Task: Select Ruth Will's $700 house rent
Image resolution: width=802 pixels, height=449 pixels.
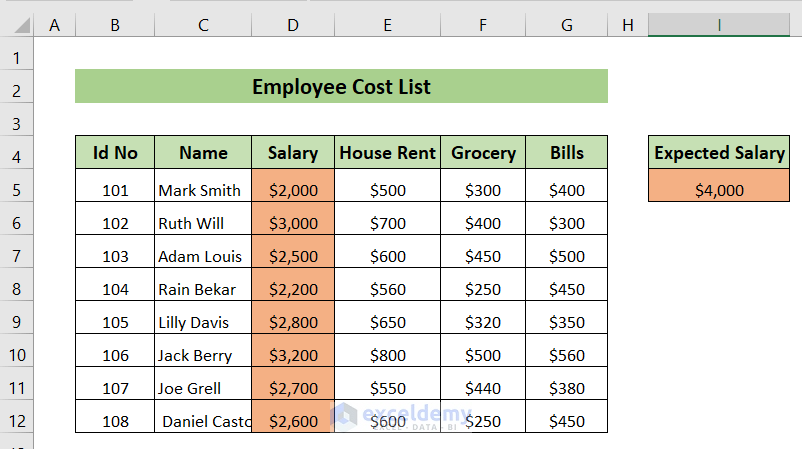Action: click(x=387, y=223)
